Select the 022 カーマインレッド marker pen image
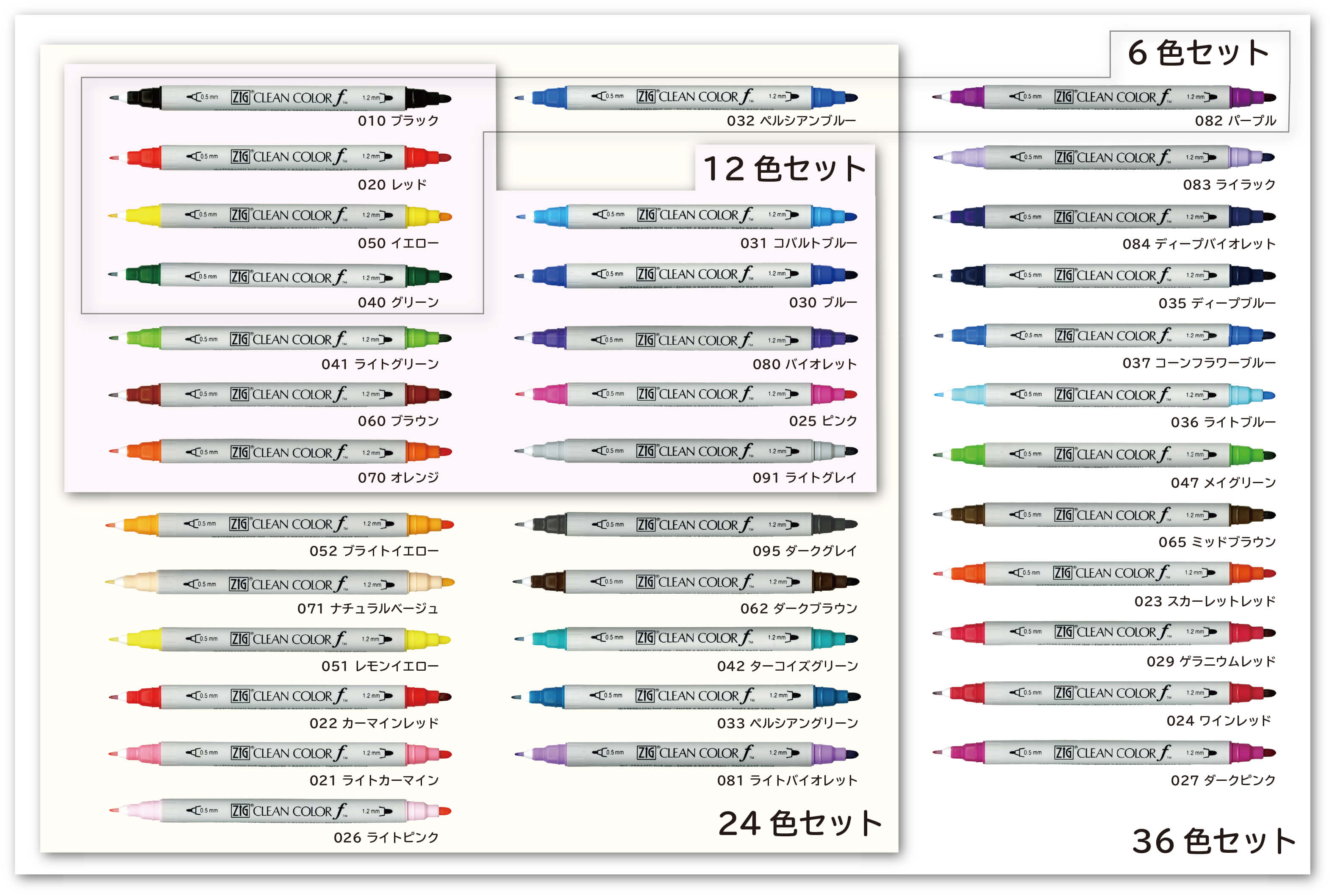 pyautogui.click(x=280, y=697)
